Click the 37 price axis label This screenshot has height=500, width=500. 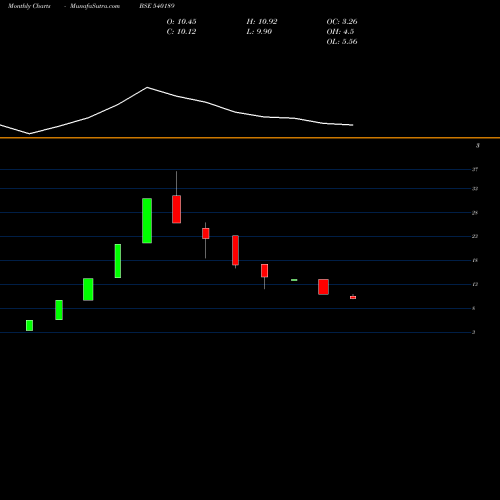[x=475, y=169]
